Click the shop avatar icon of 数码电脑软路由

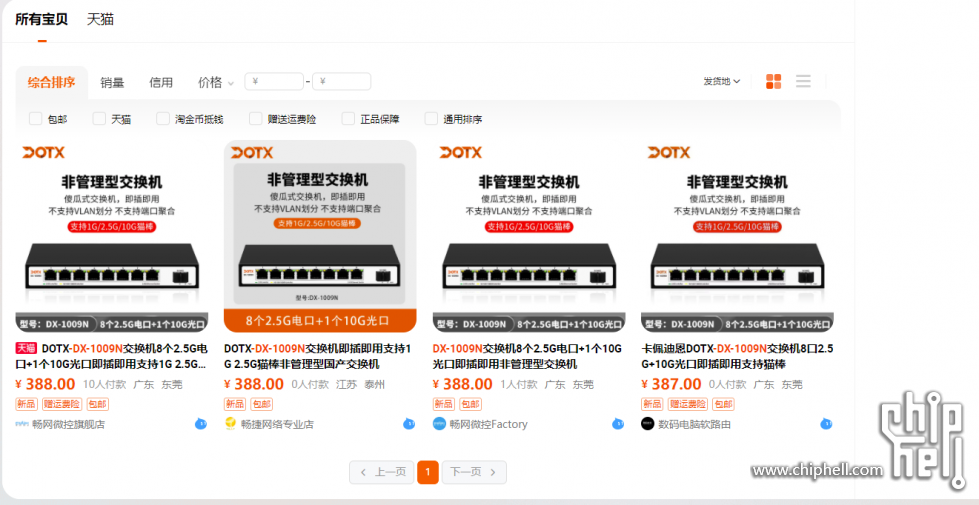647,424
